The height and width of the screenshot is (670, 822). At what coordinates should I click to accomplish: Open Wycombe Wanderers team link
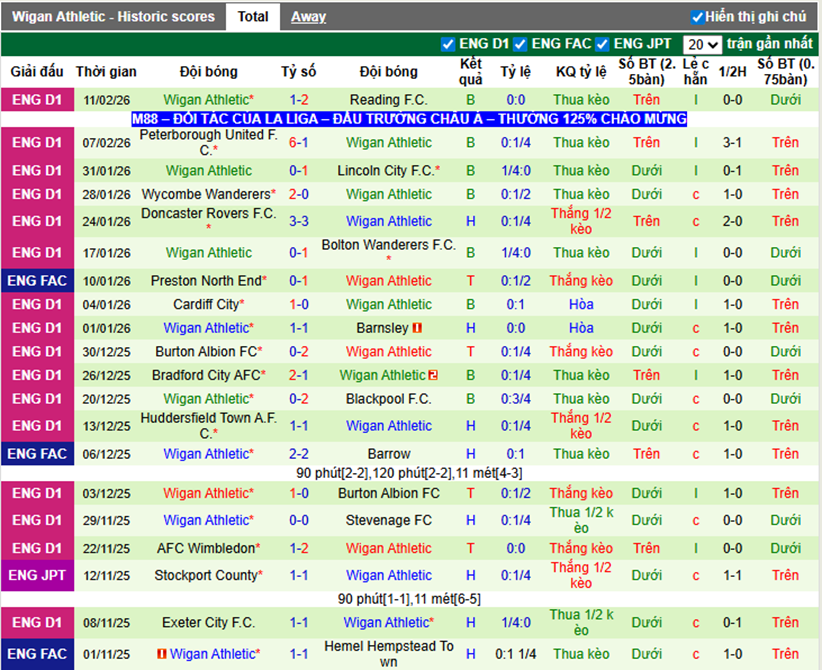pos(206,194)
